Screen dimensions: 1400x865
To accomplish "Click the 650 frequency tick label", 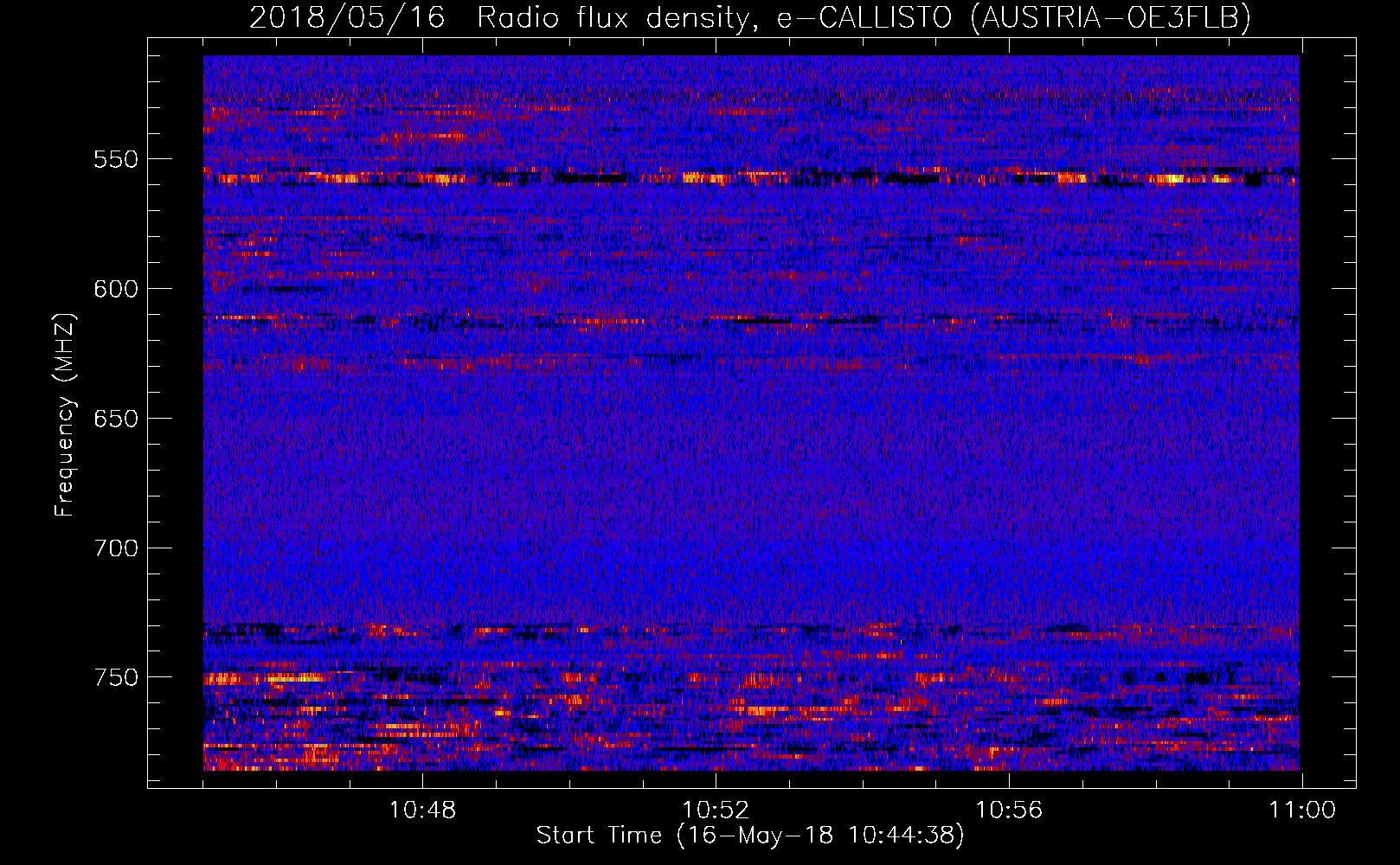I will click(116, 419).
